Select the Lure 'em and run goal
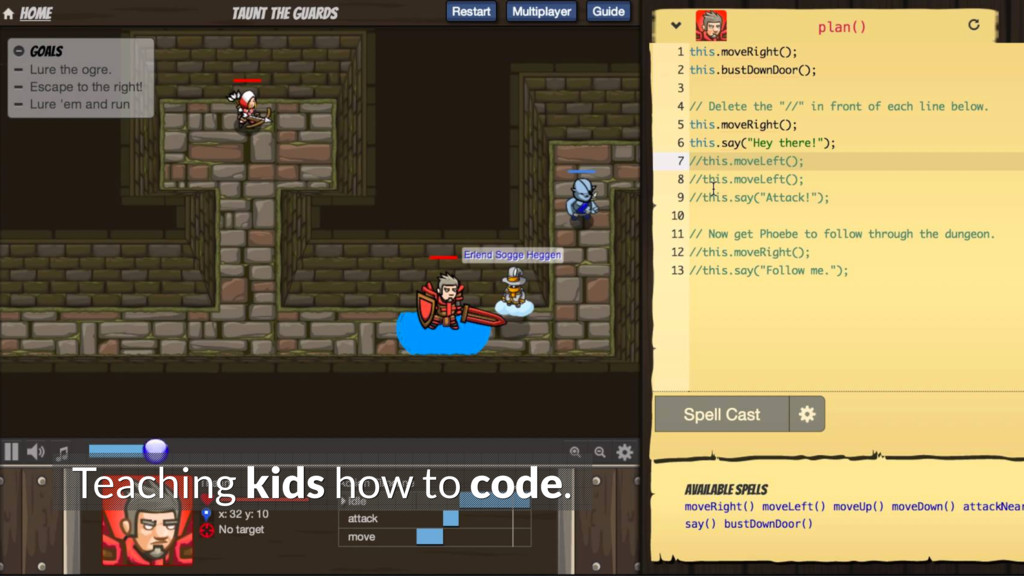 (x=80, y=104)
